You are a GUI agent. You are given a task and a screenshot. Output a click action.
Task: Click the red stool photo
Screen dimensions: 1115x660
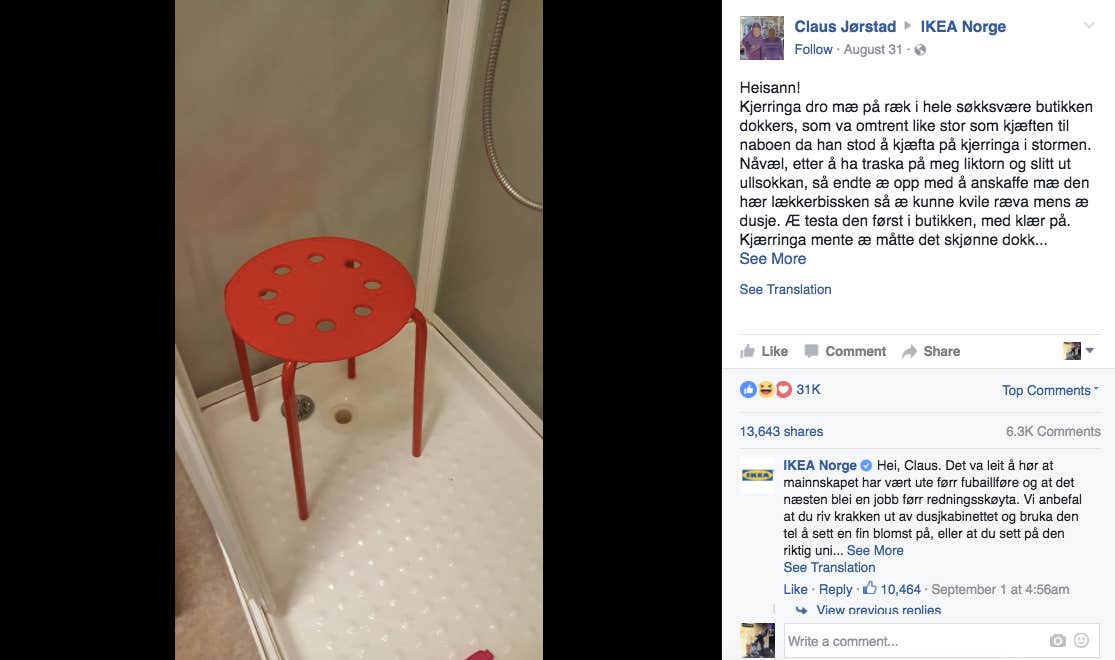coord(359,330)
